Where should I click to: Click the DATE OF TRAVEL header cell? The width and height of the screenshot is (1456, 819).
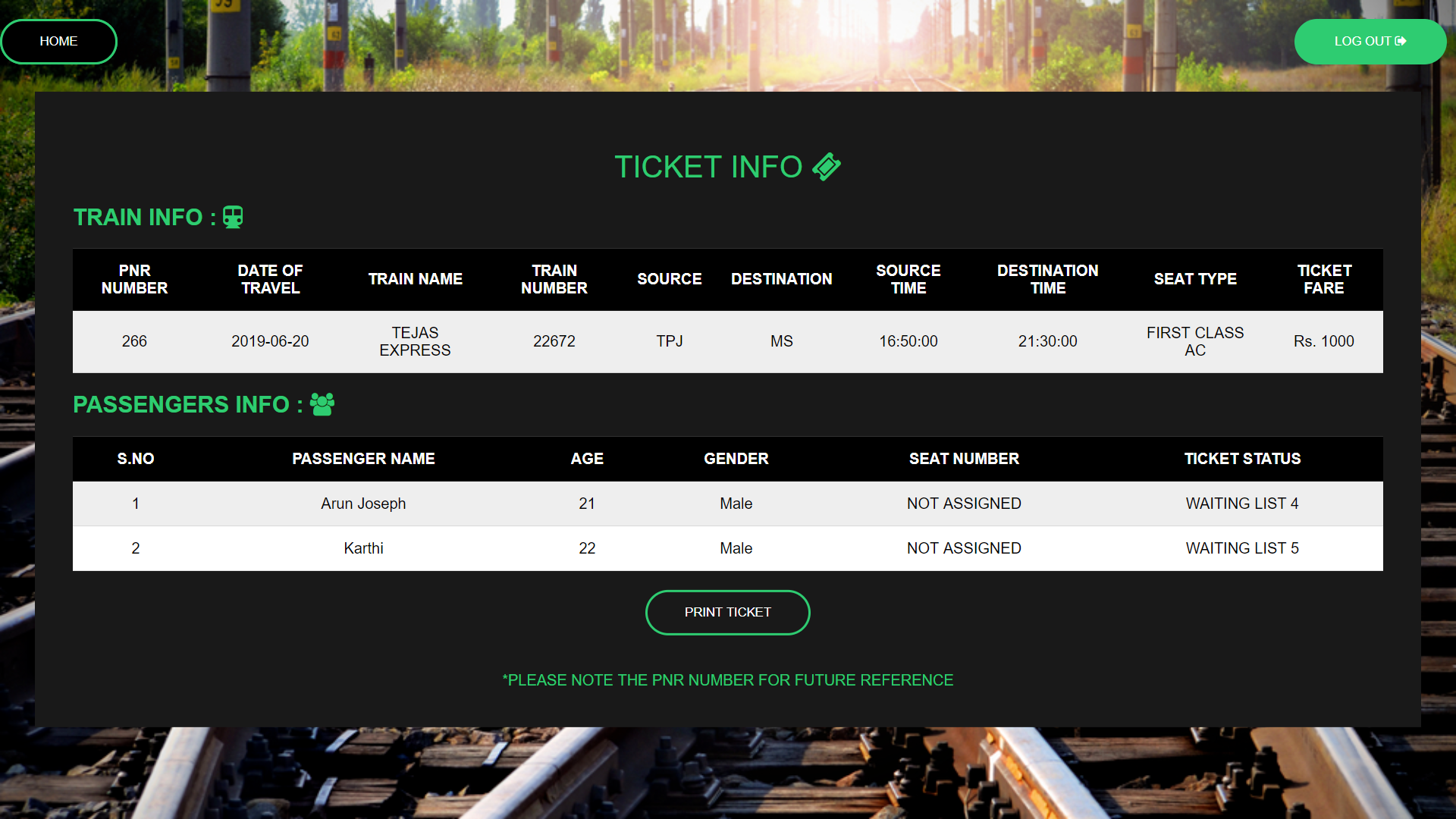click(270, 279)
